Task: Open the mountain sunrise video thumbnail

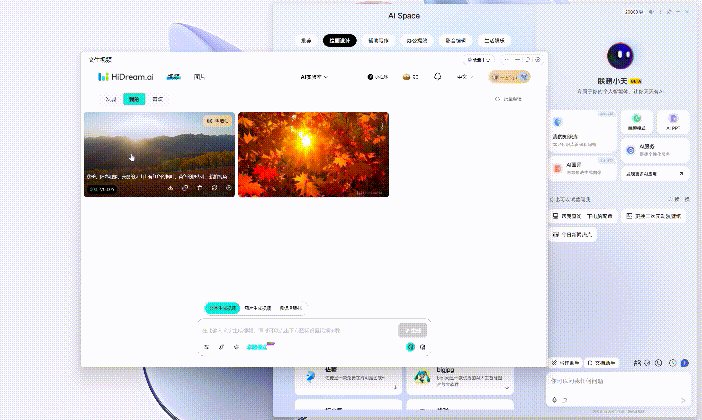Action: [x=159, y=154]
